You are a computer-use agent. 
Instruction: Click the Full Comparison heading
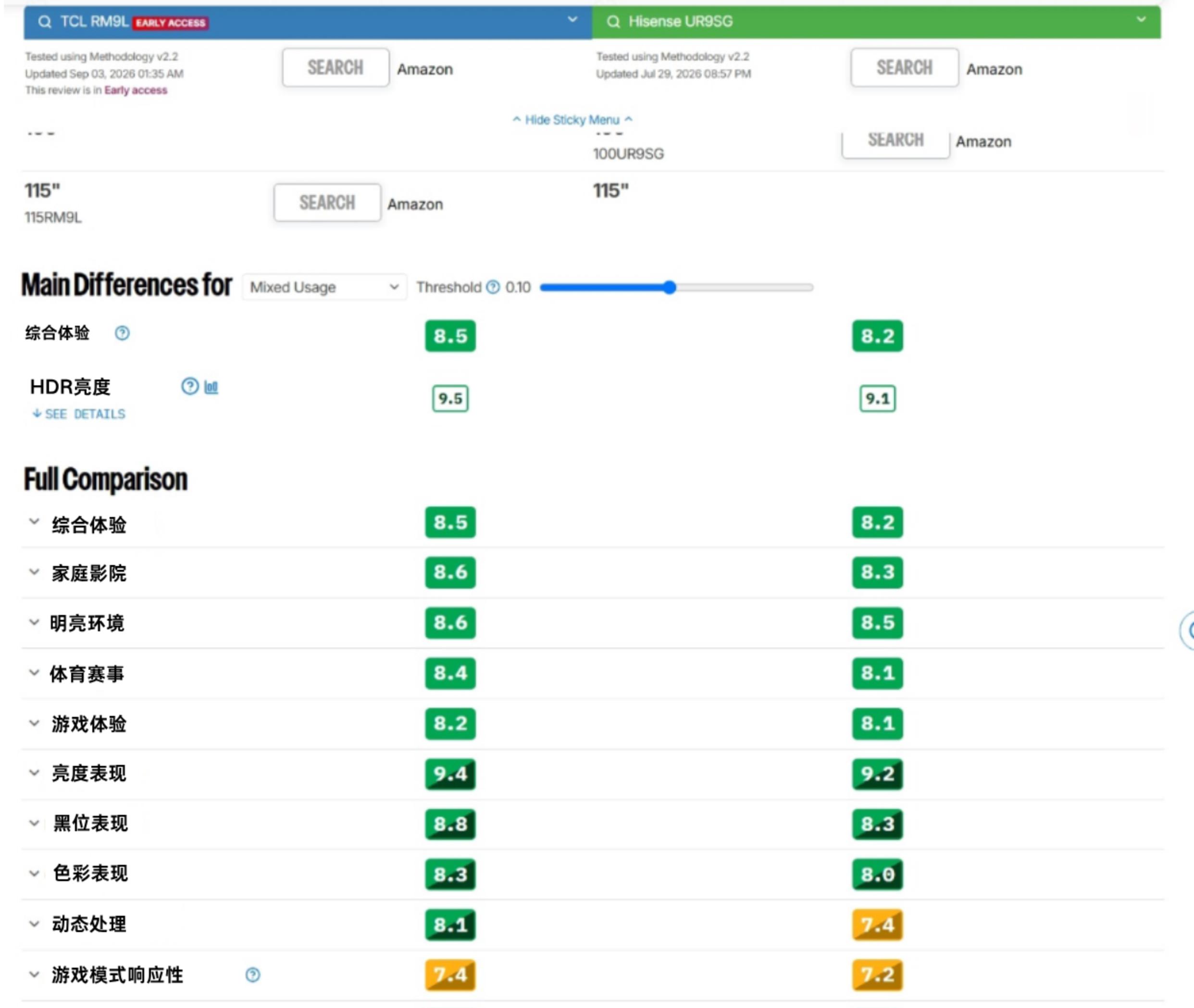pyautogui.click(x=106, y=479)
